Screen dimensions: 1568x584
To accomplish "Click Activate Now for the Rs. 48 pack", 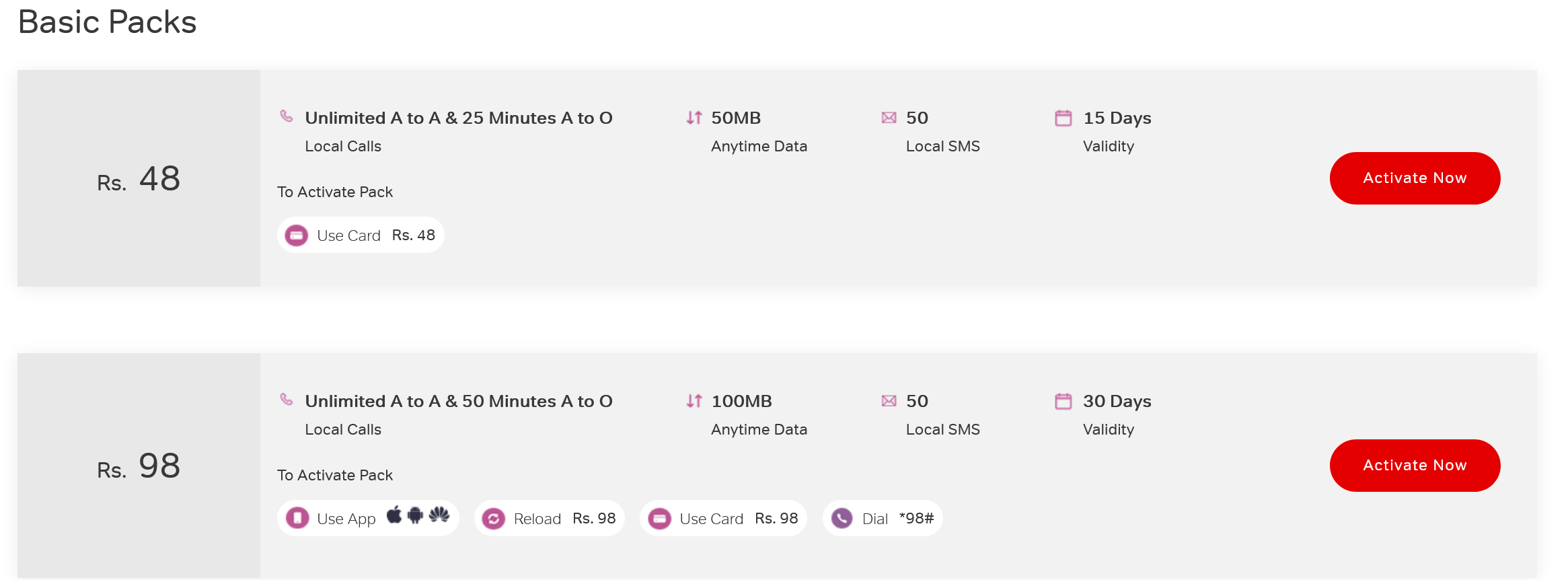I will 1415,178.
